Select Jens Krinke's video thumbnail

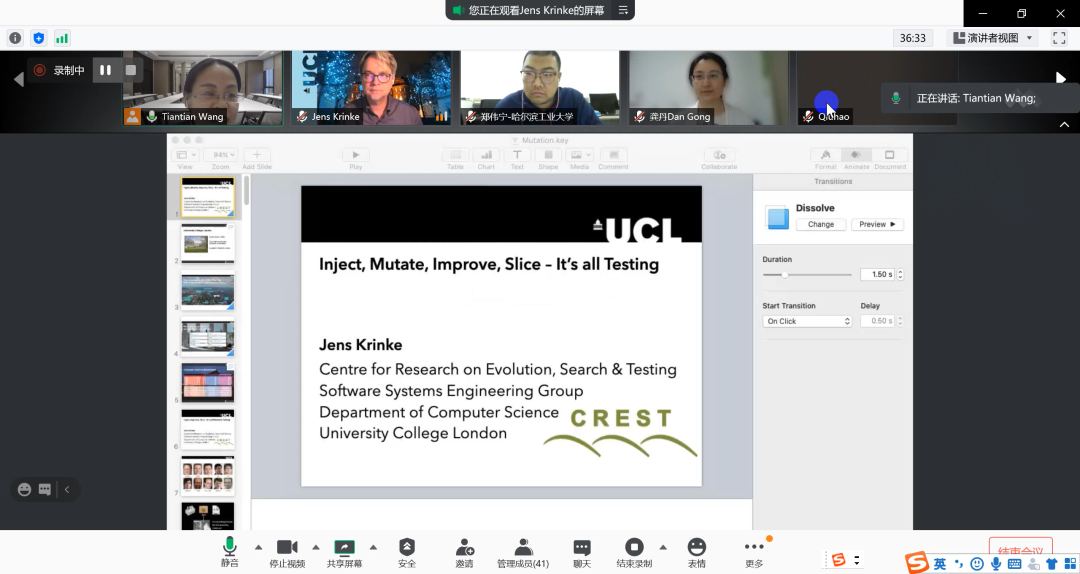coord(371,88)
